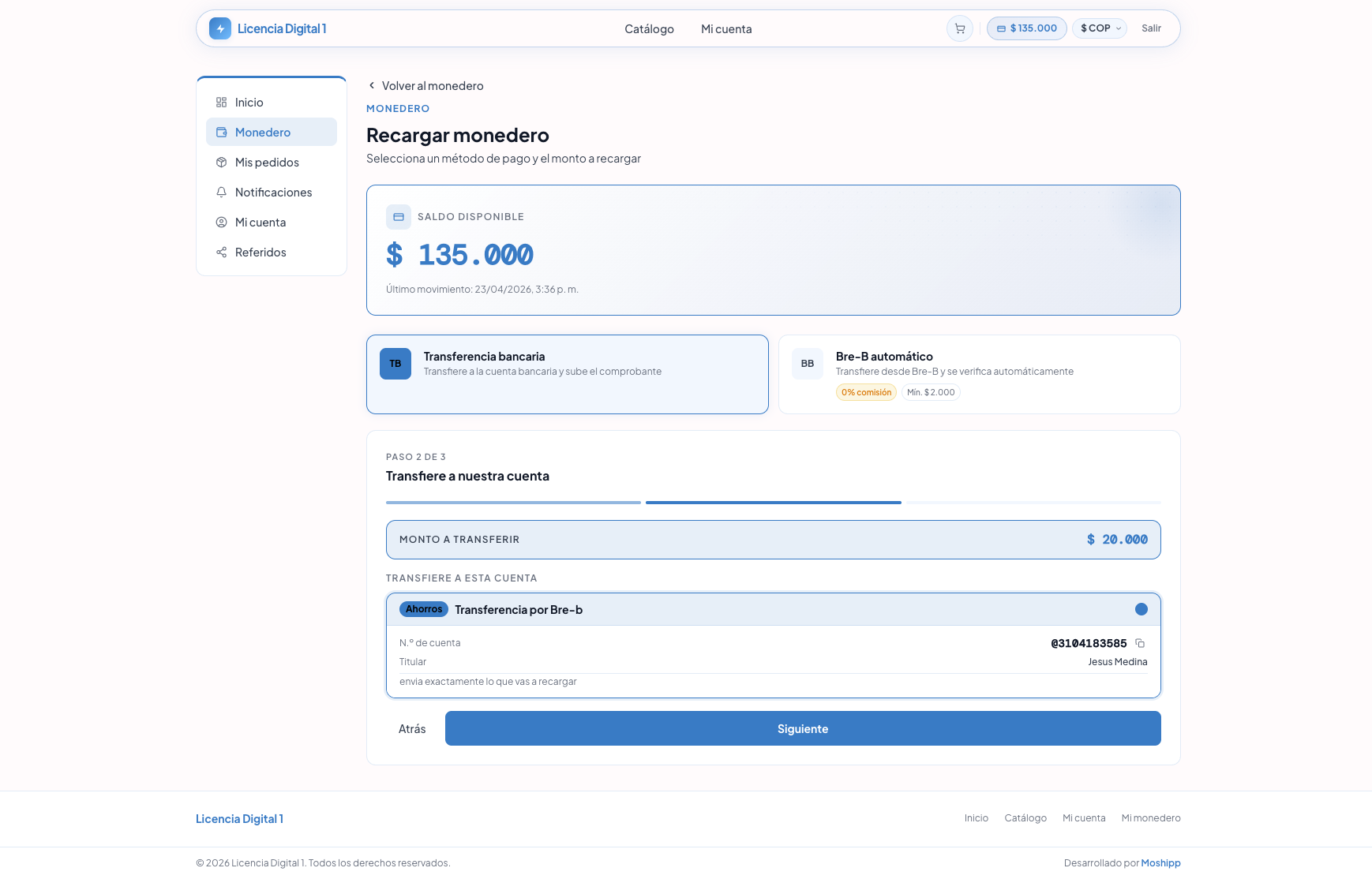The image size is (1372, 879).
Task: Open the Moshipp developer link in footer
Action: (1160, 863)
